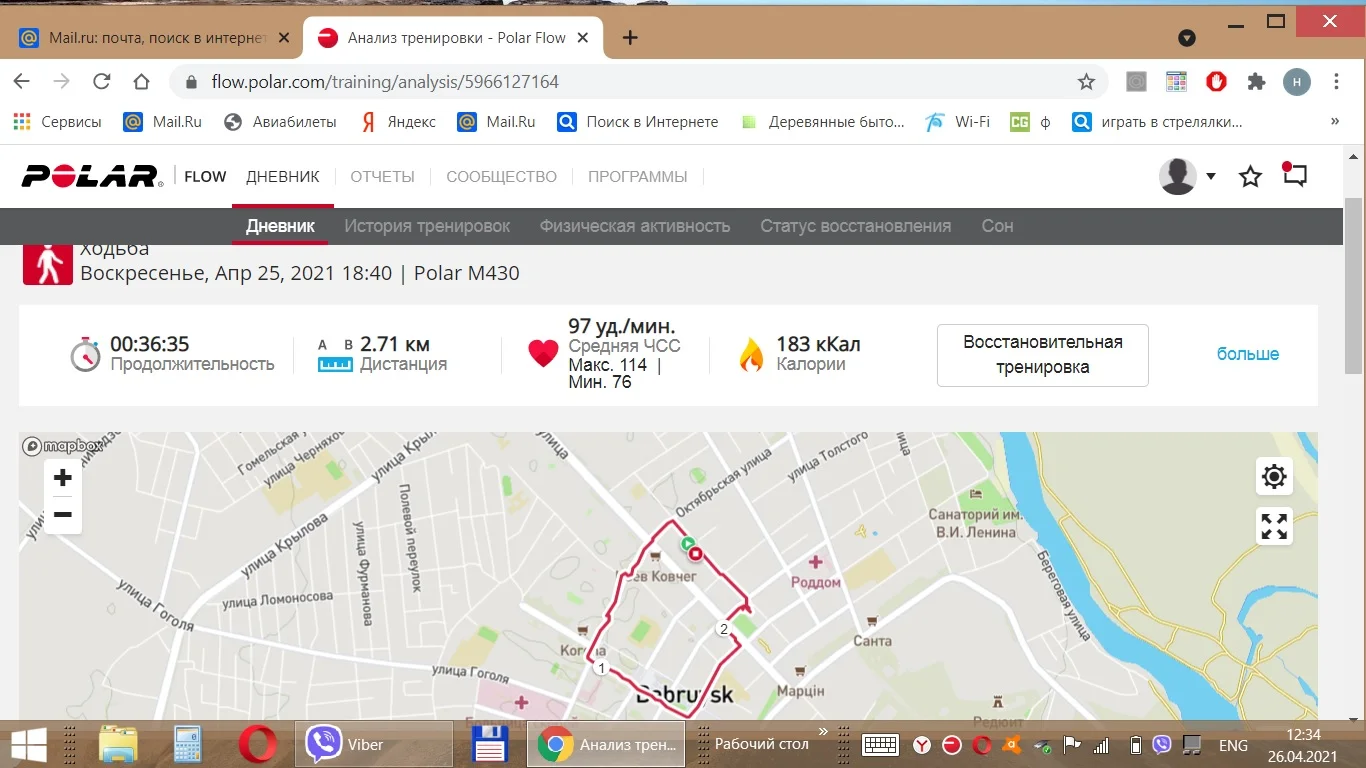The width and height of the screenshot is (1366, 768).
Task: Open Polar notifications icon
Action: coord(1295,175)
